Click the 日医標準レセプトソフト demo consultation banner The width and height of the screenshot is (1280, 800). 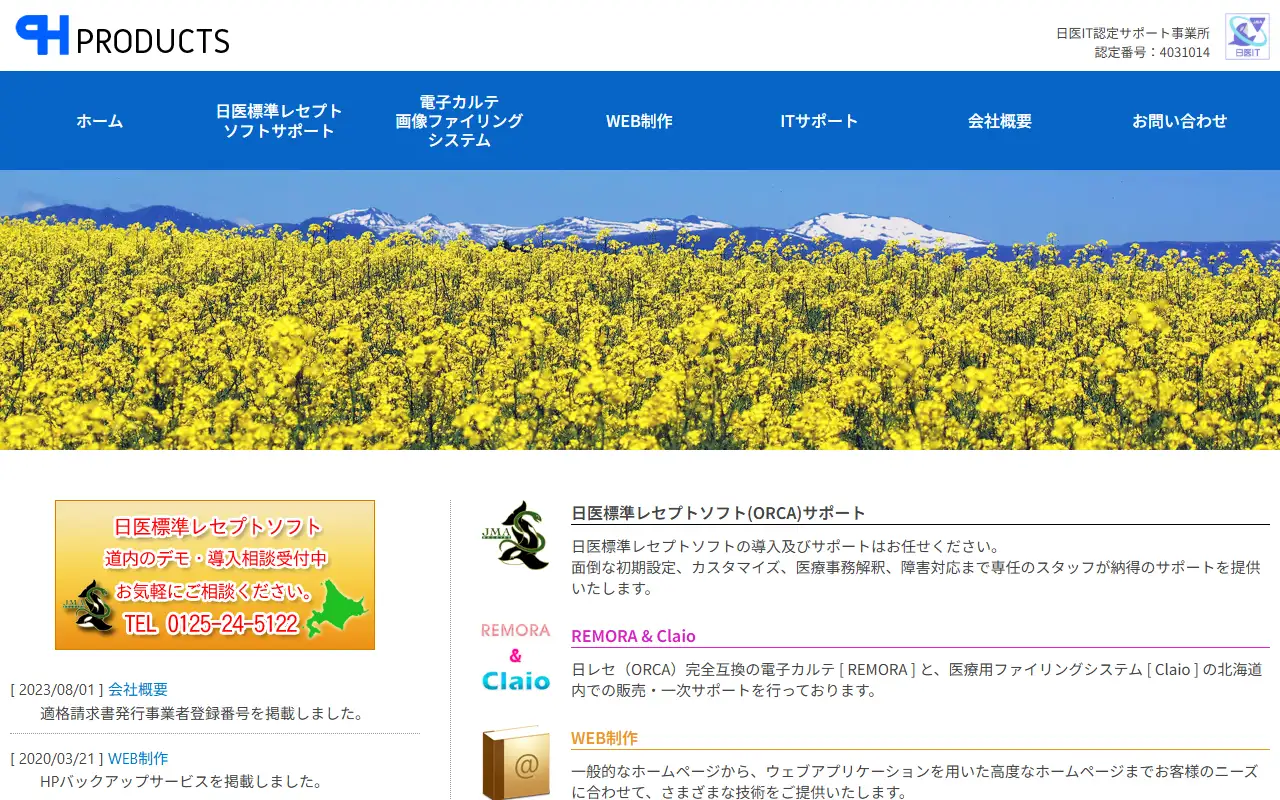pos(215,575)
